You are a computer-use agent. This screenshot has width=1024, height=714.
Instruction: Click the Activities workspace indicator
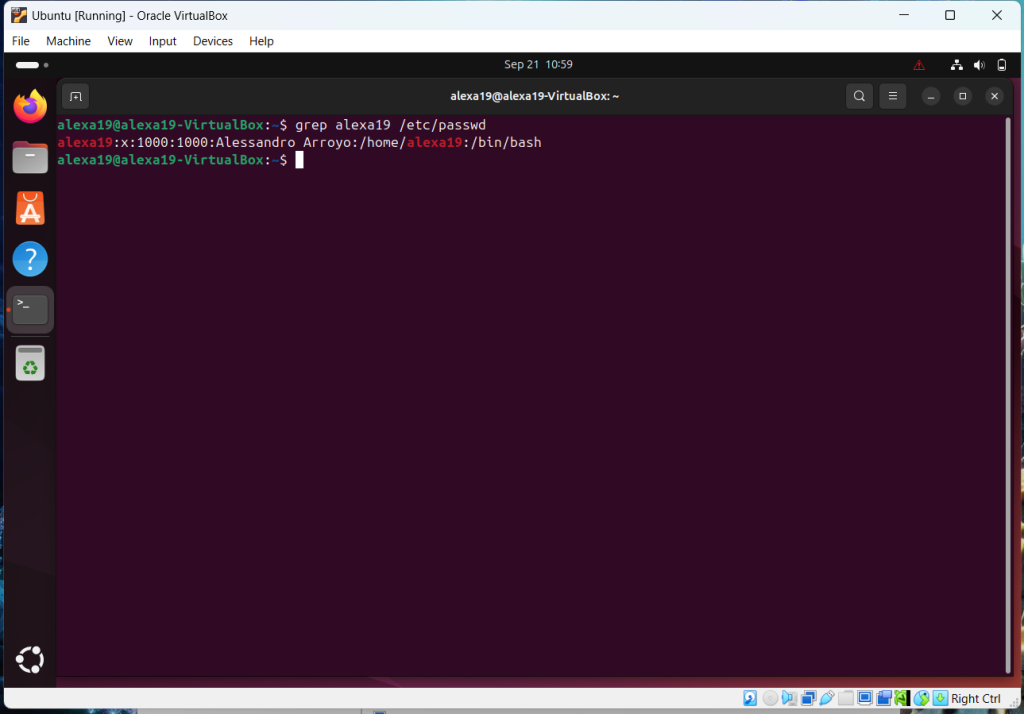click(32, 65)
